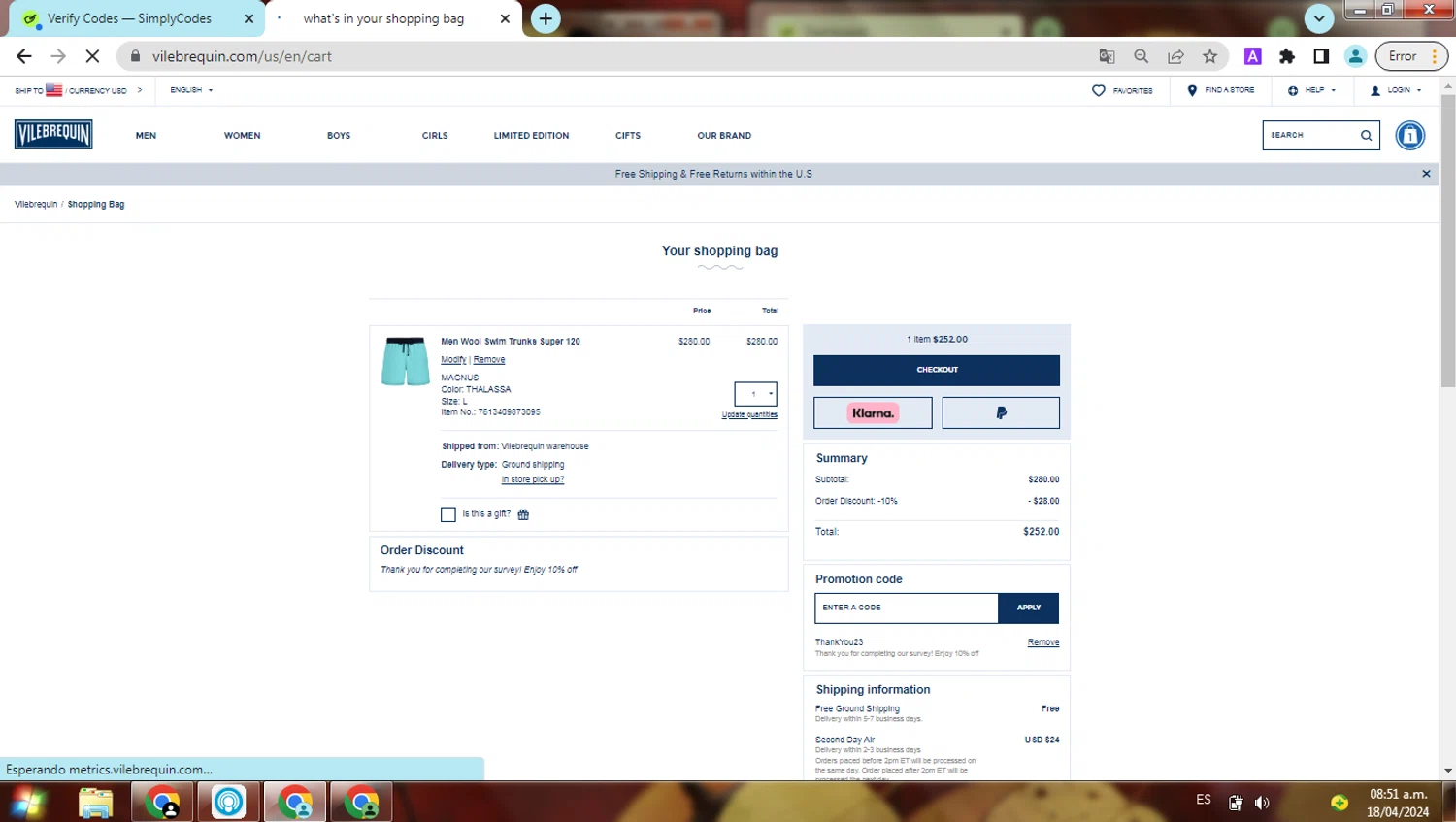Click the browser forward arrow
Screen dimensions: 1456x822
point(58,56)
